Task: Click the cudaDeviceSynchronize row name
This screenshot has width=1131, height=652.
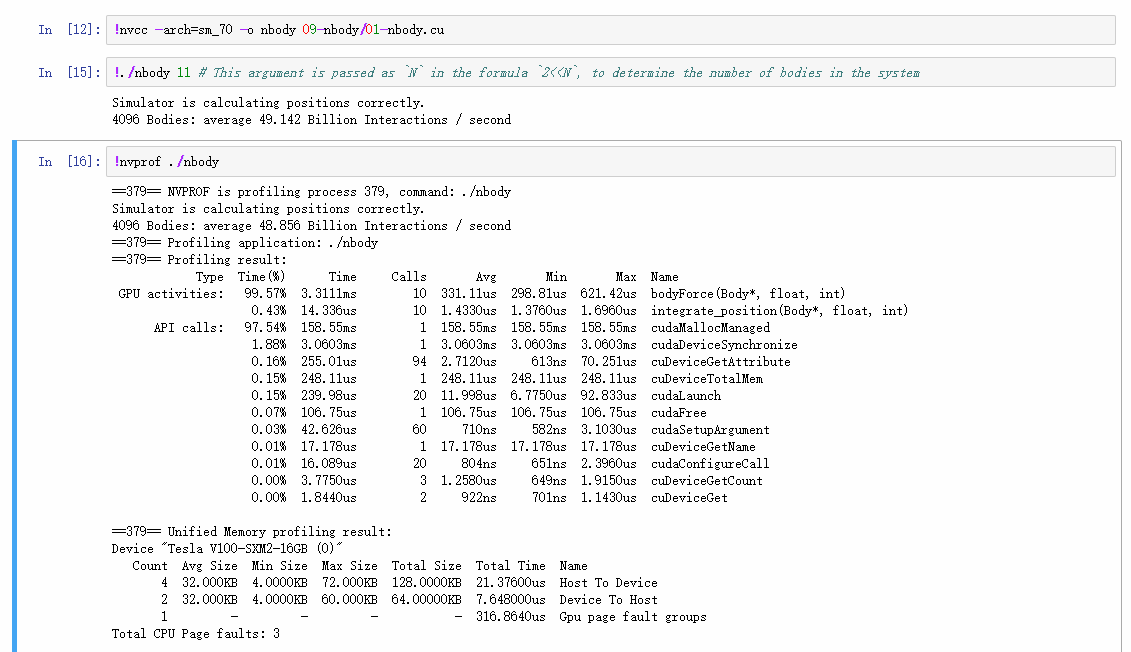Action: [x=723, y=345]
